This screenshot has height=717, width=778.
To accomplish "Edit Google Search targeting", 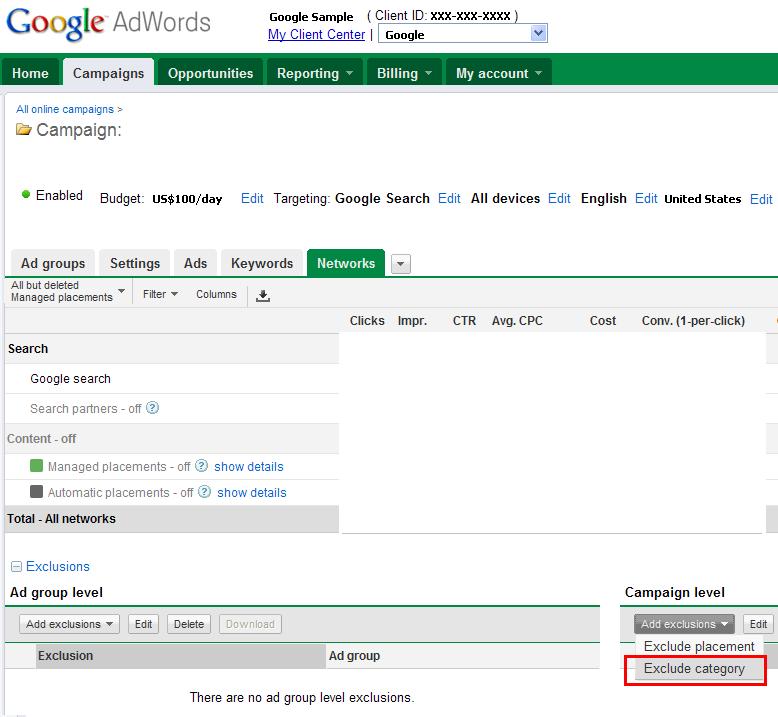I will [x=450, y=198].
